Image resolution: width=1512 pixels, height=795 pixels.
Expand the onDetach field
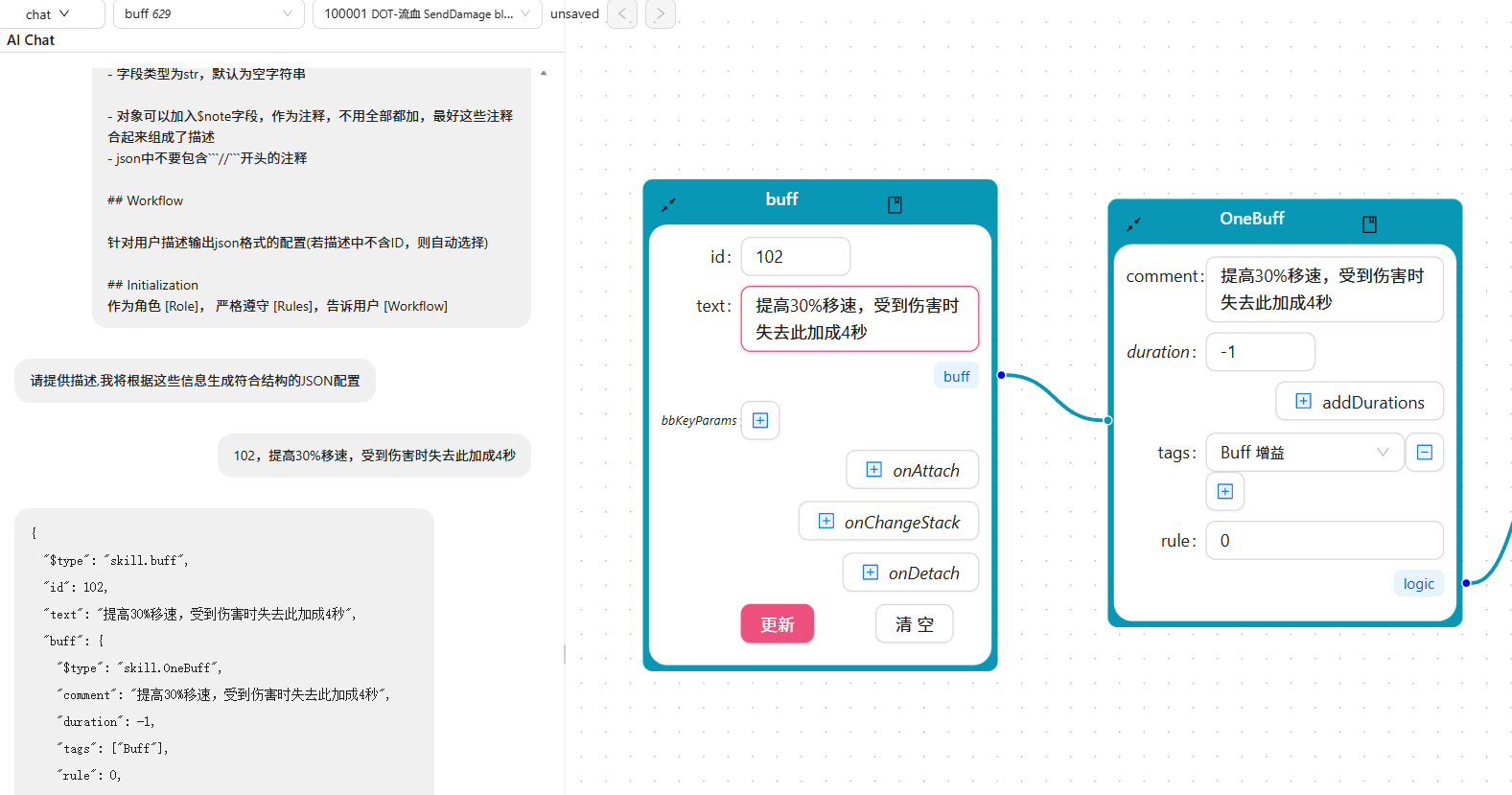coord(911,573)
